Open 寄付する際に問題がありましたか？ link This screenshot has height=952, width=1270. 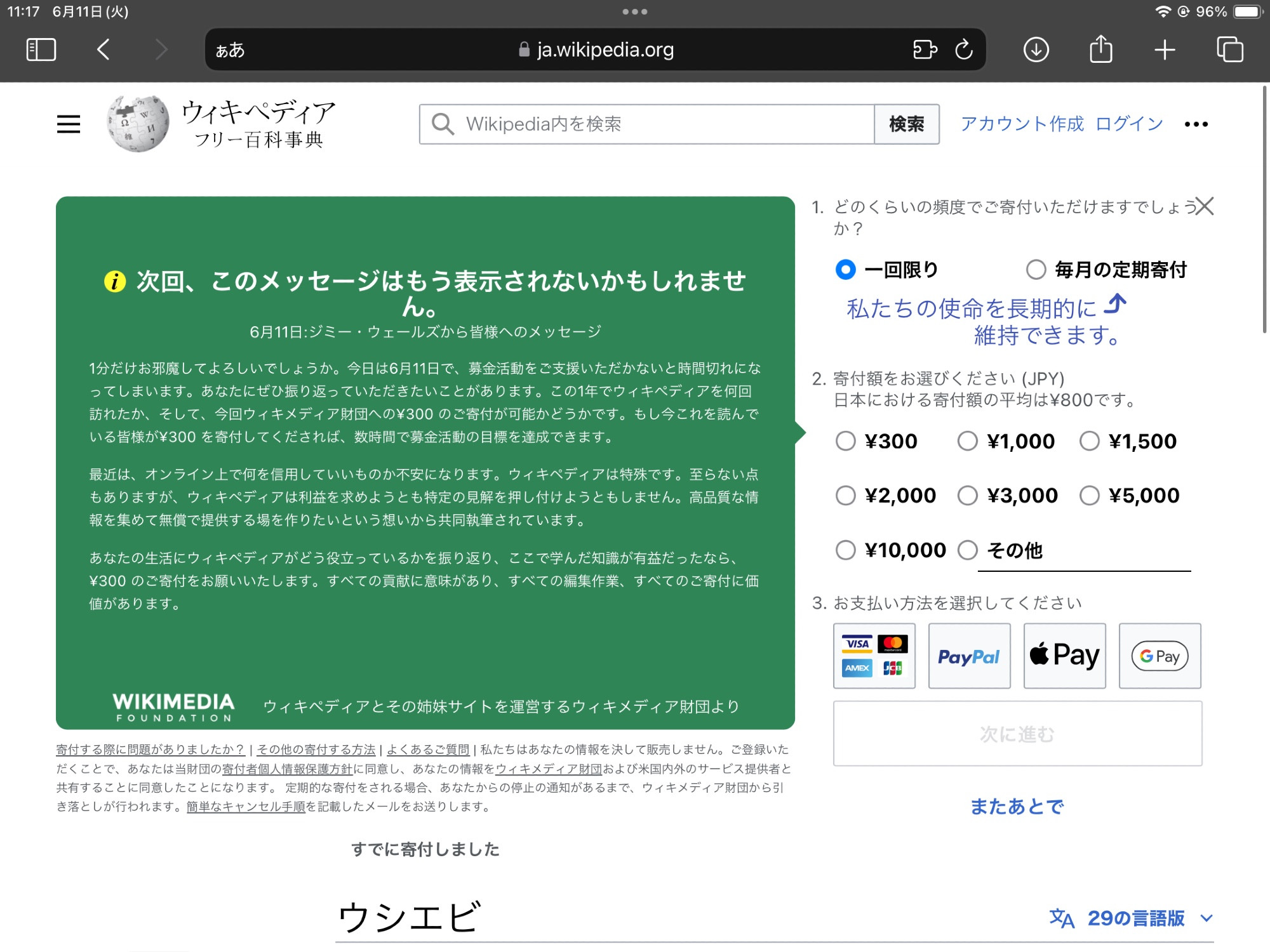[x=150, y=750]
